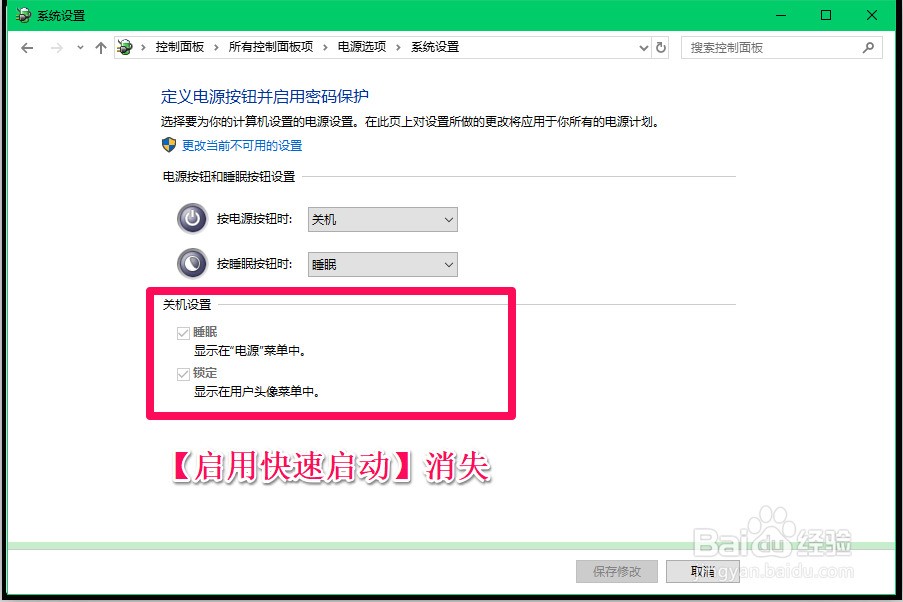The height and width of the screenshot is (602, 903).
Task: Click the control panel icon in address bar
Action: (124, 47)
